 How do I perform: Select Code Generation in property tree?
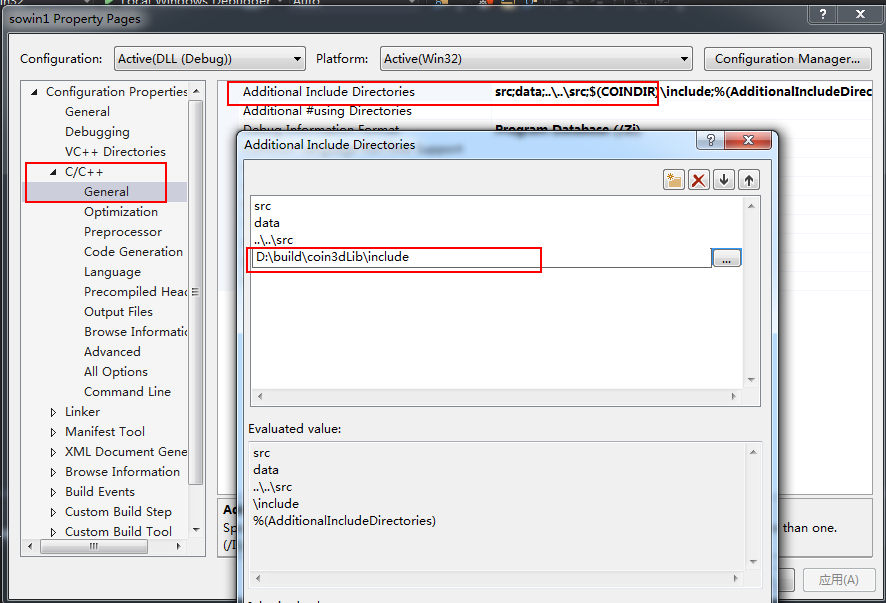[133, 252]
